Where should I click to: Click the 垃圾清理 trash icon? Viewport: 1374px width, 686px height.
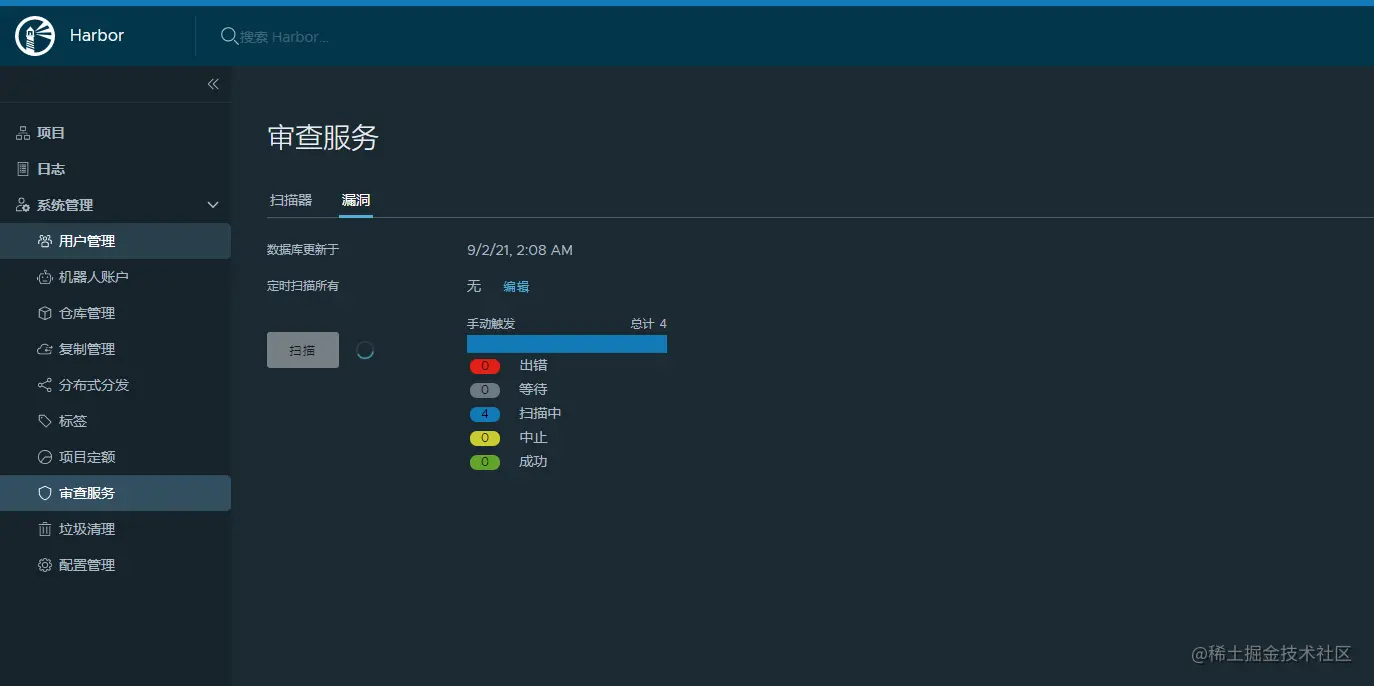click(x=45, y=529)
